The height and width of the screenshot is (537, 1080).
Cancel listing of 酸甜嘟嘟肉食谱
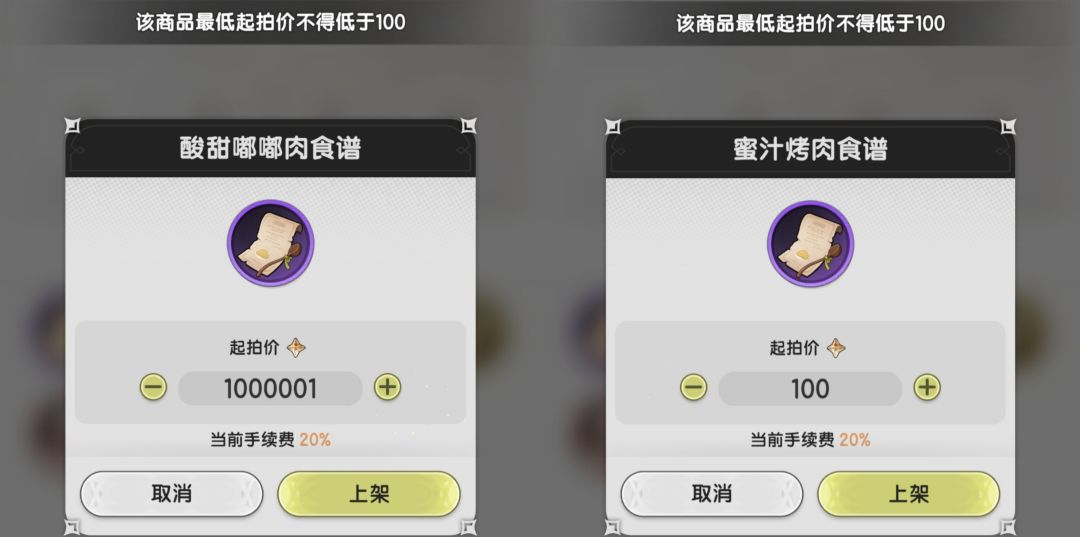tap(172, 494)
